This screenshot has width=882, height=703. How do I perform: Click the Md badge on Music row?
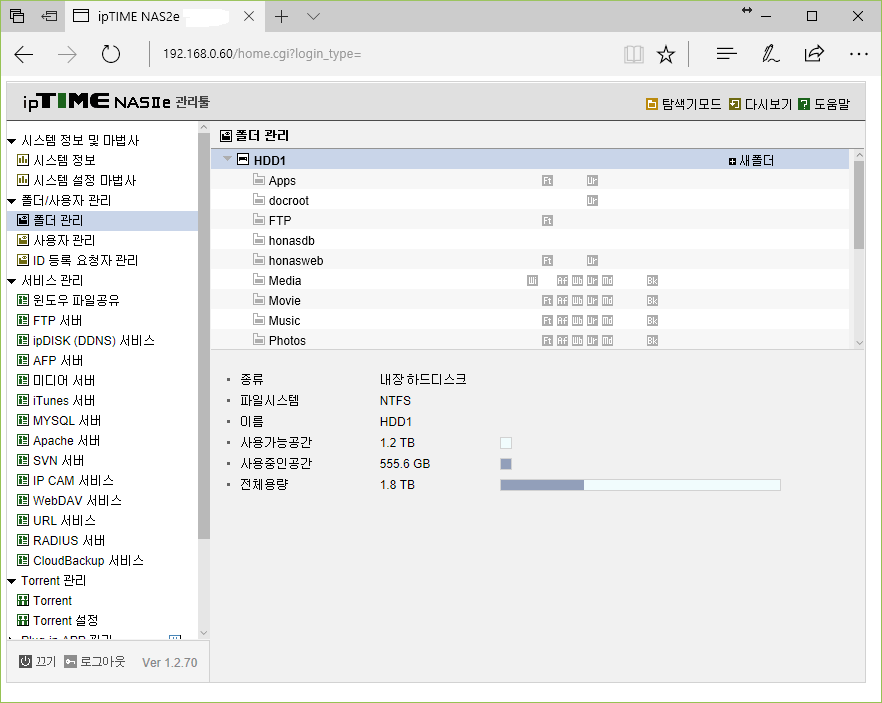tap(608, 321)
